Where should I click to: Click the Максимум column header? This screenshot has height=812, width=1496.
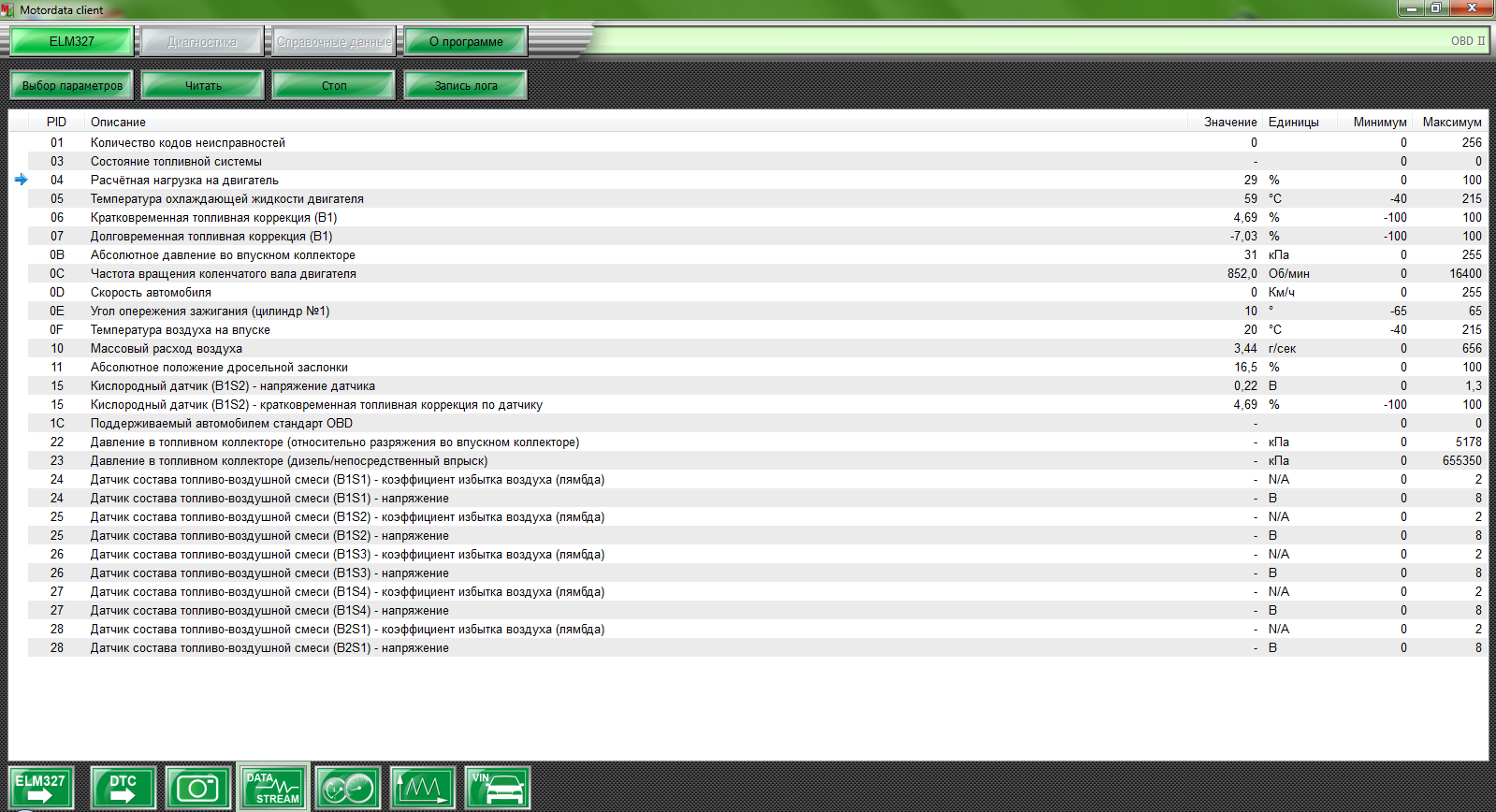point(1452,122)
